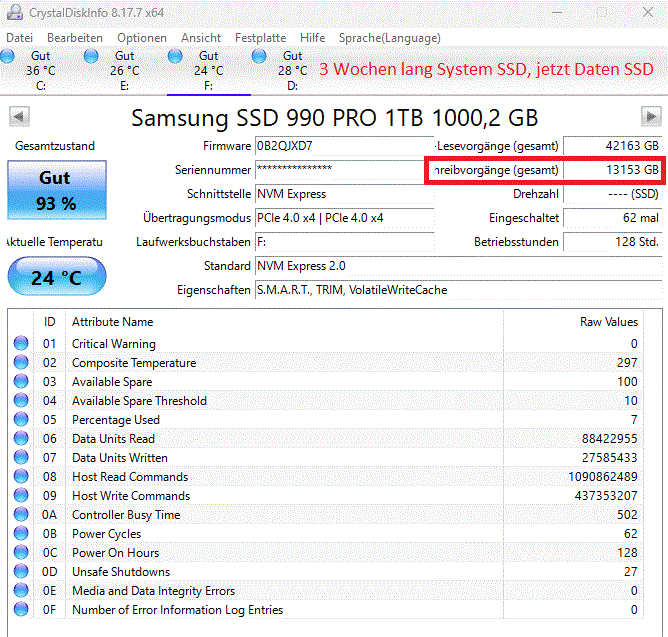Click status orb of Composite Temperature row
The height and width of the screenshot is (637, 668).
[x=21, y=362]
